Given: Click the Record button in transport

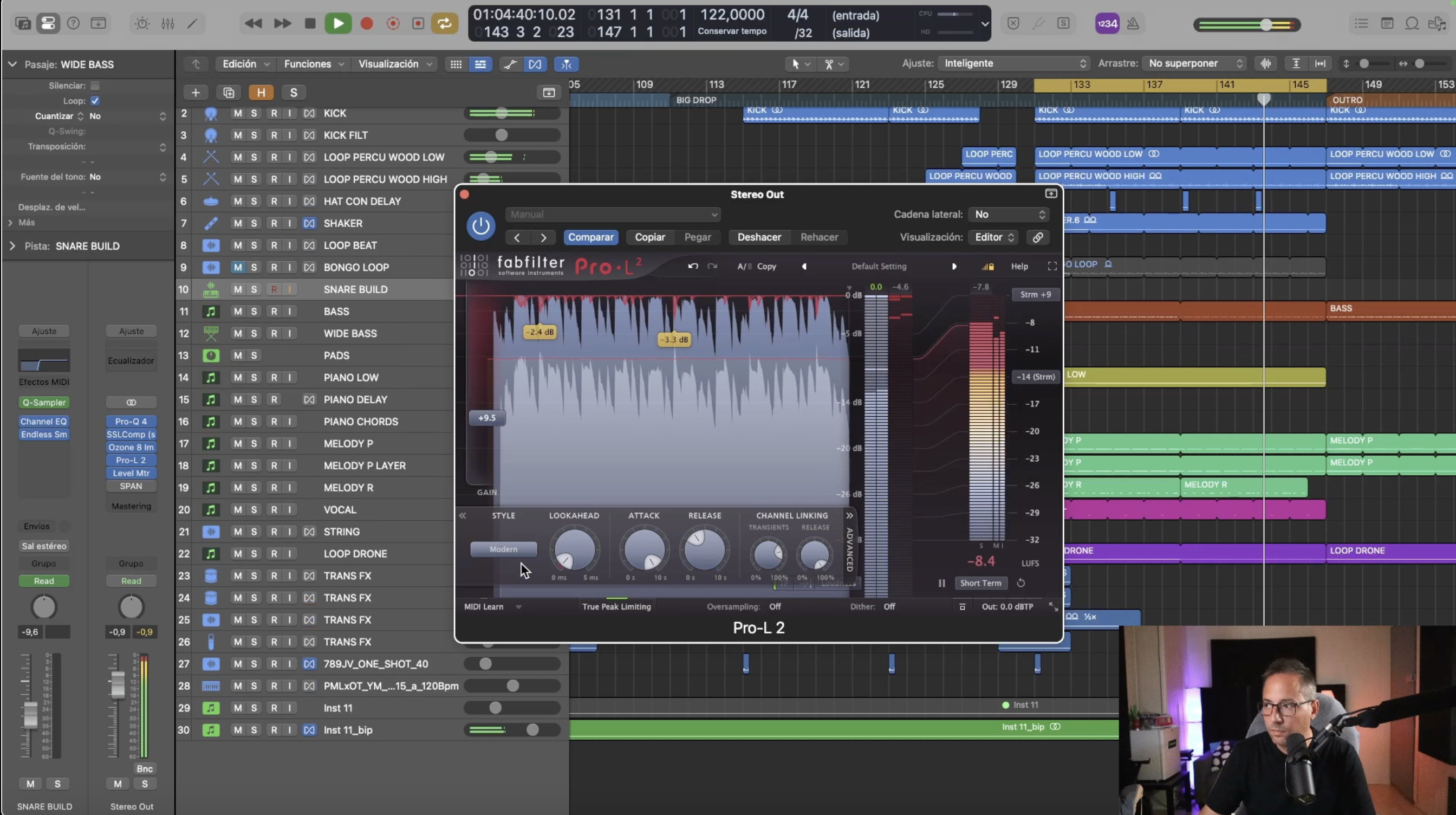Looking at the screenshot, I should point(366,23).
